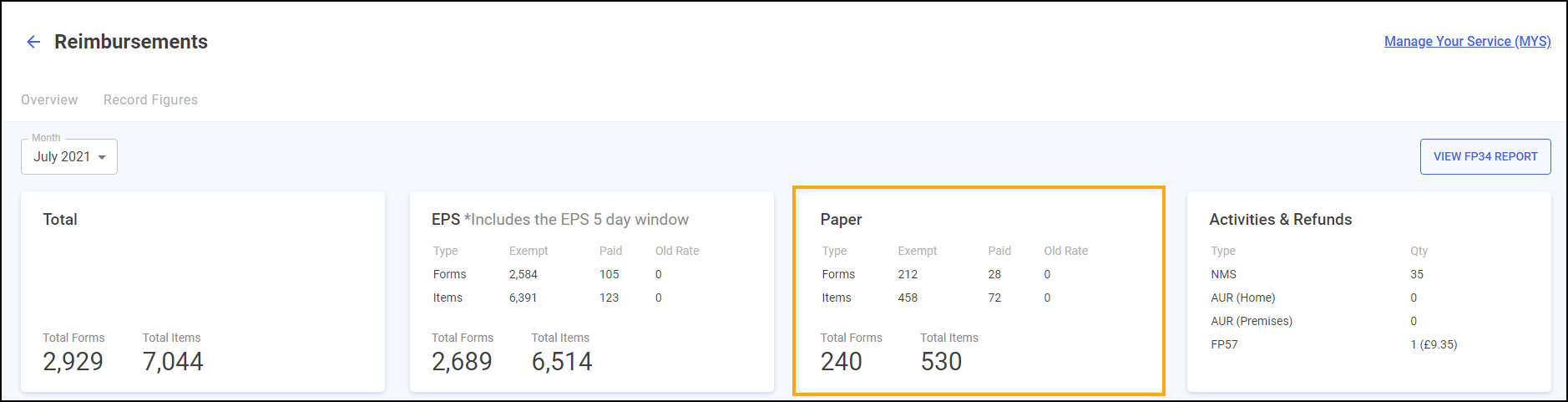The image size is (1568, 402).
Task: Open the Month dropdown
Action: (x=68, y=157)
